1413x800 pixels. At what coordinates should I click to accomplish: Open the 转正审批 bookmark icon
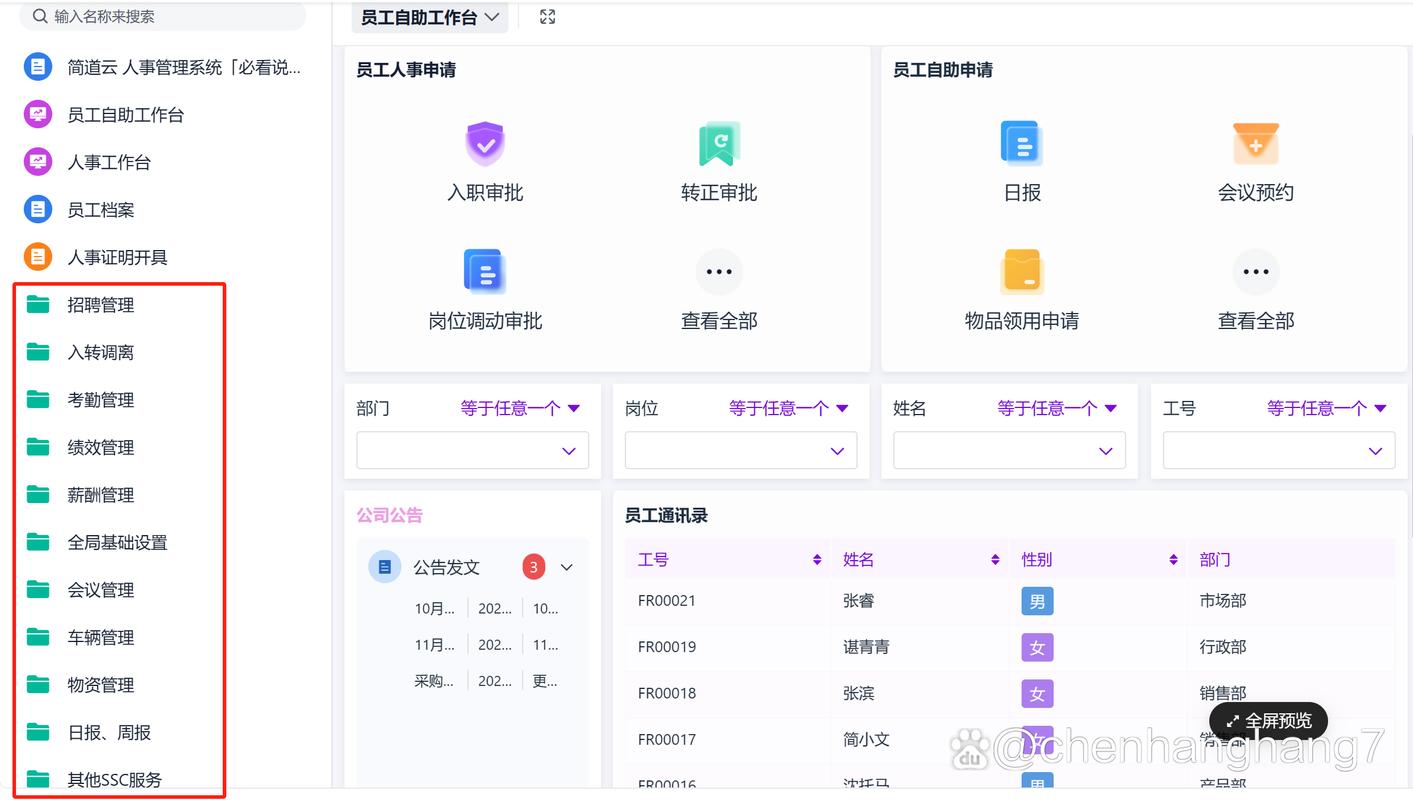click(x=718, y=144)
